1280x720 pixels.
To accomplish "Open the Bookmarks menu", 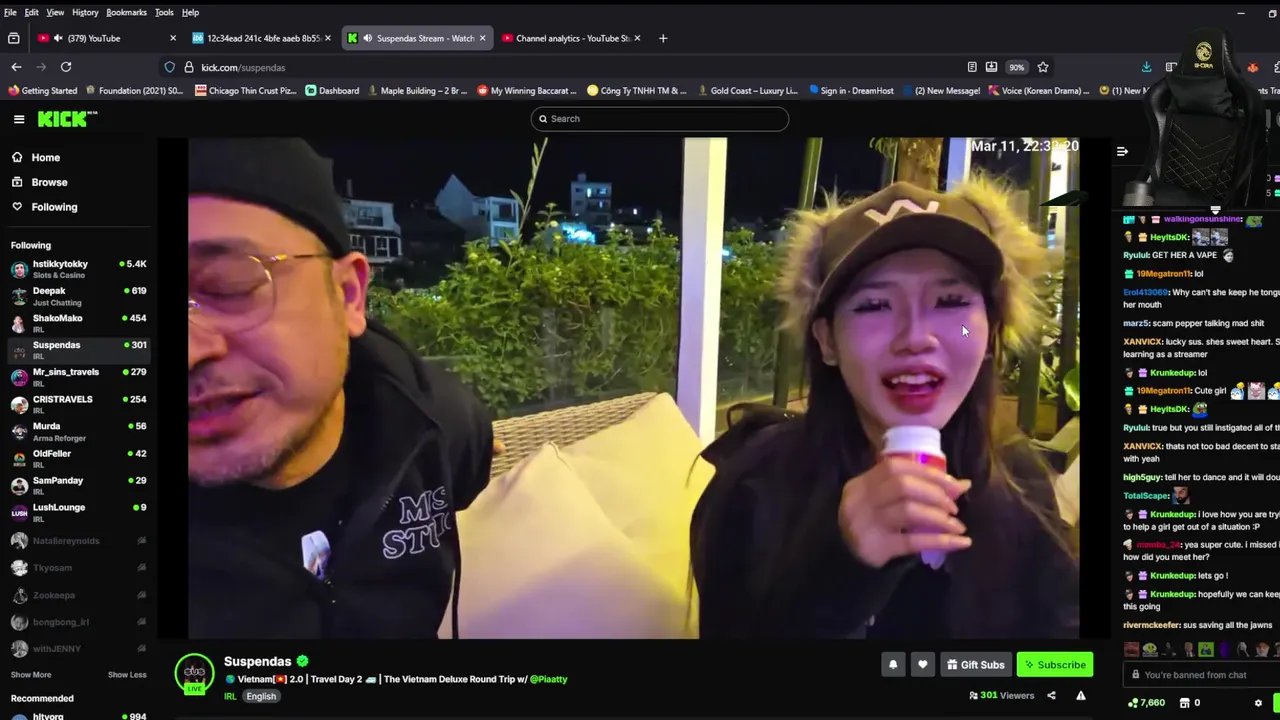I will click(126, 12).
